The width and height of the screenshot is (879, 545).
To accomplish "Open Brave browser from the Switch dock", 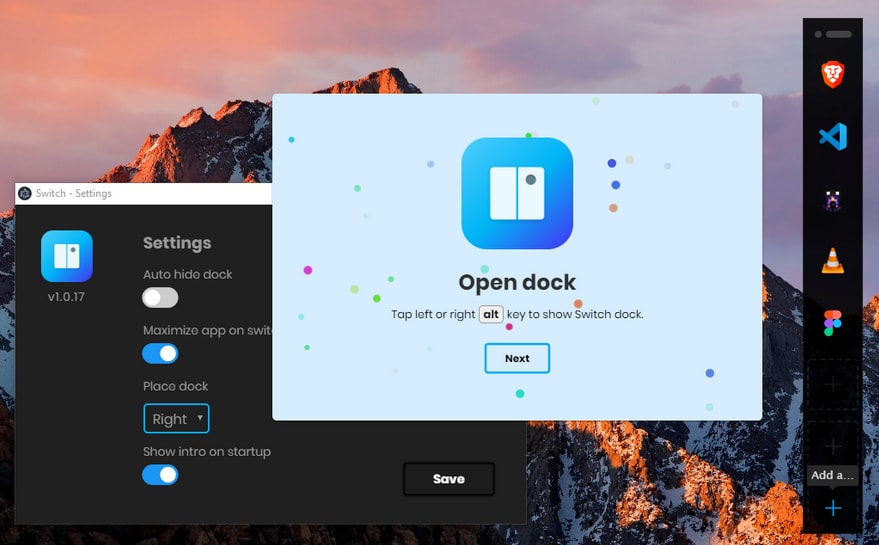I will click(x=832, y=75).
